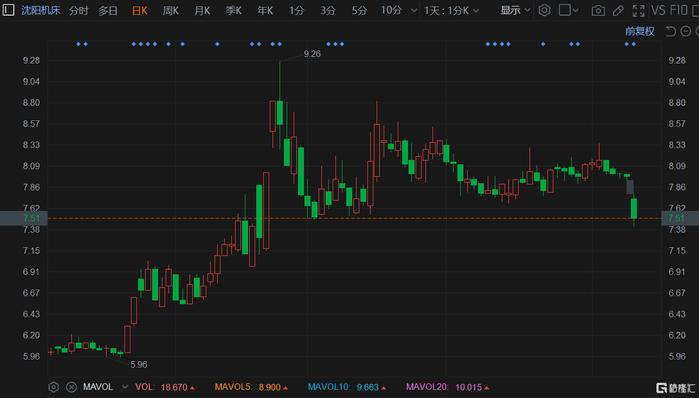Toggle the sidebar panel icon beside 沈阳机床

8,10
